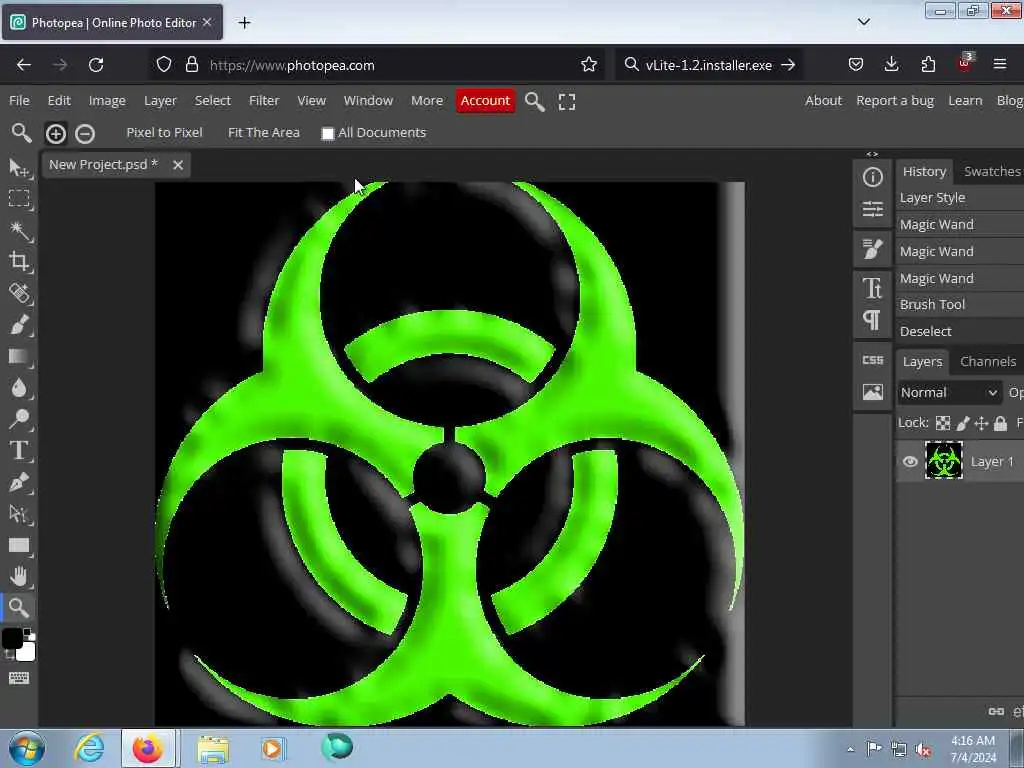Select the Brush tool in toolbar
The width and height of the screenshot is (1024, 768).
click(x=19, y=325)
